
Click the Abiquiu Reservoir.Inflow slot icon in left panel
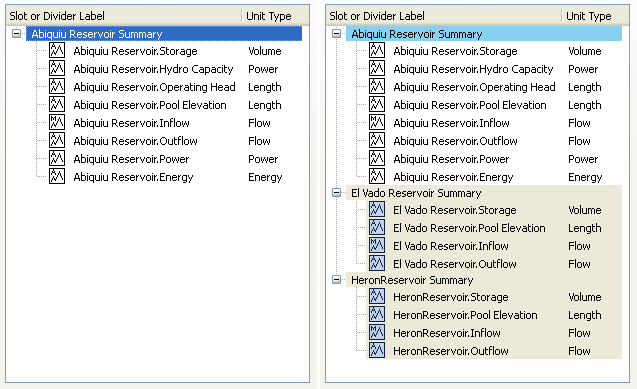tap(57, 122)
